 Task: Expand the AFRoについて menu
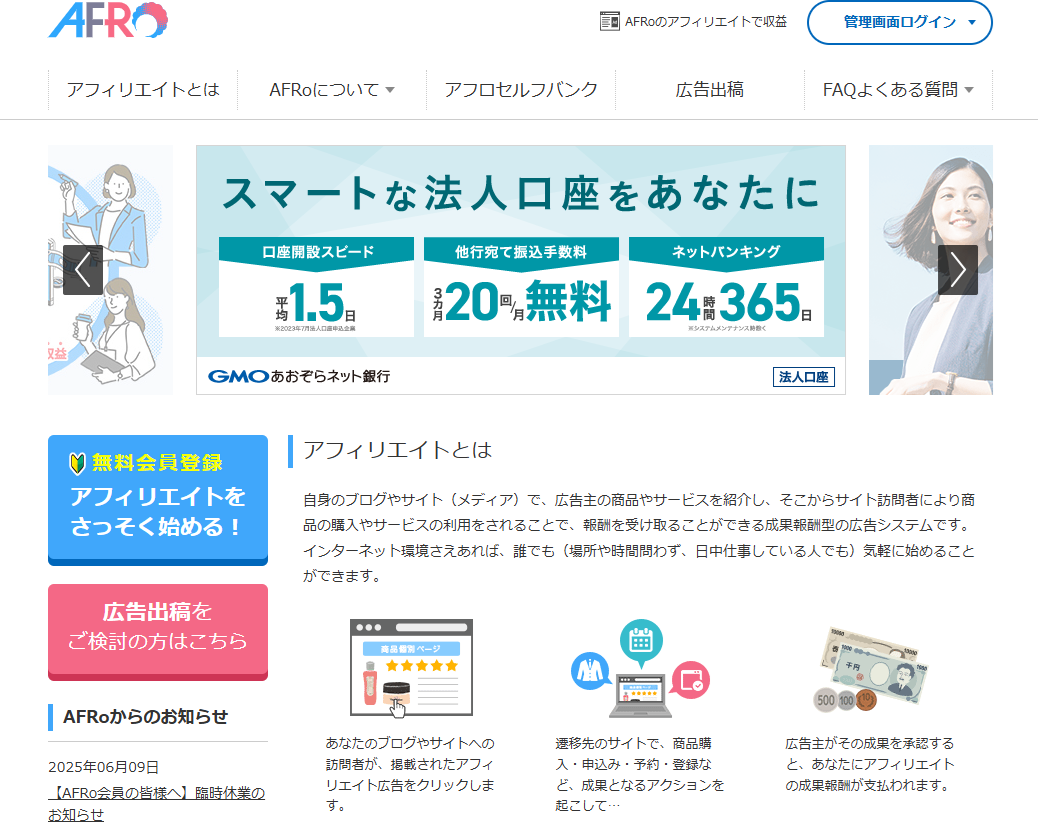pyautogui.click(x=332, y=90)
